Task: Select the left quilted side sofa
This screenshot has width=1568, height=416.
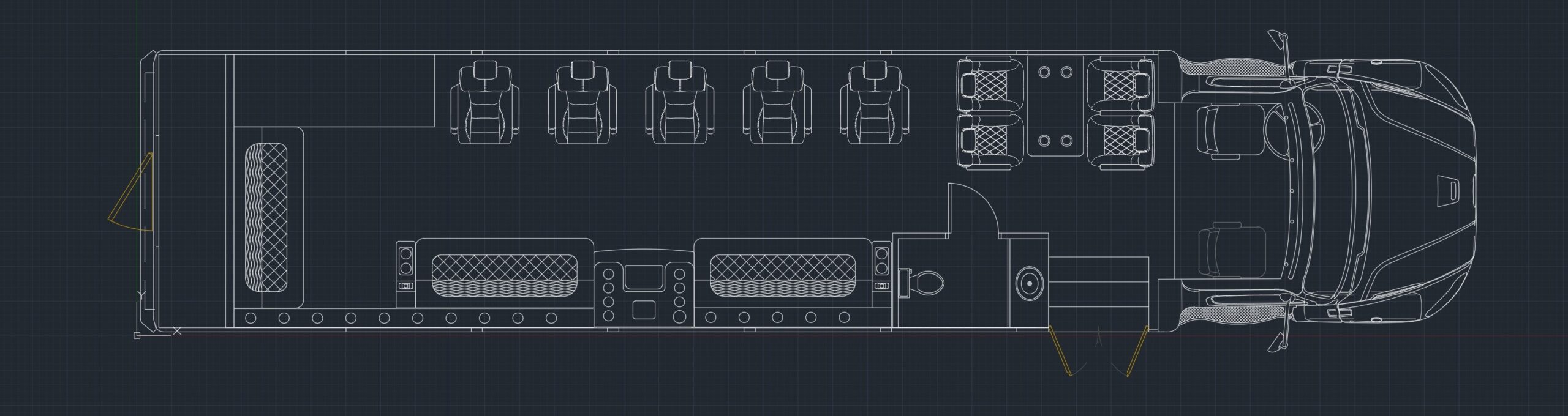Action: (x=505, y=275)
